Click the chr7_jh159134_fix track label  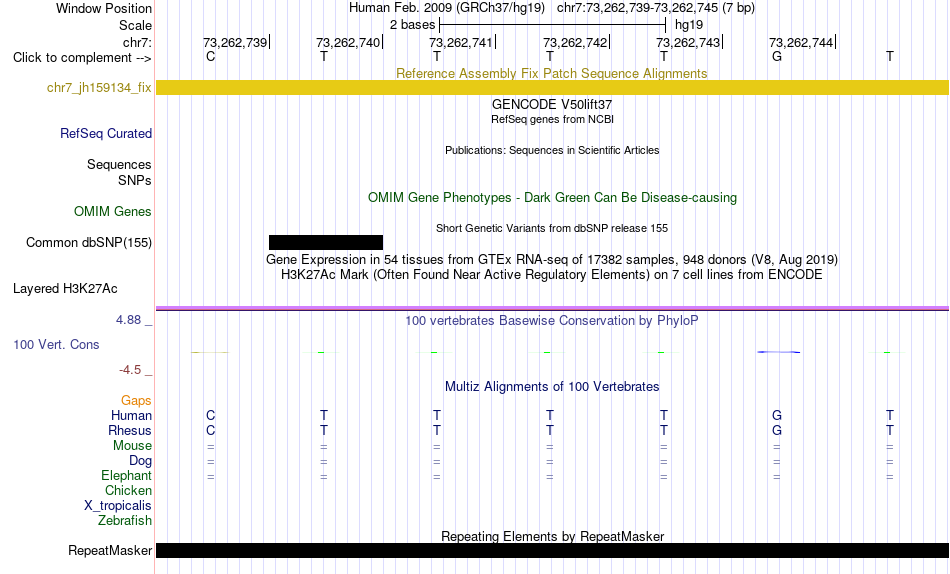[99, 88]
